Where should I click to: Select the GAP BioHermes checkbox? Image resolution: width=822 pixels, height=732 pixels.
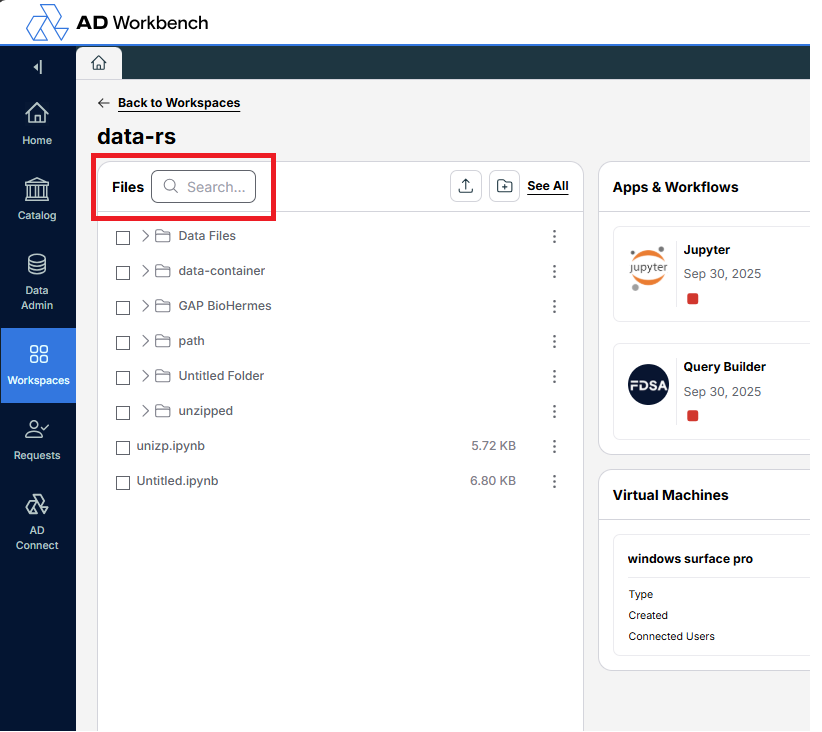[x=123, y=307]
